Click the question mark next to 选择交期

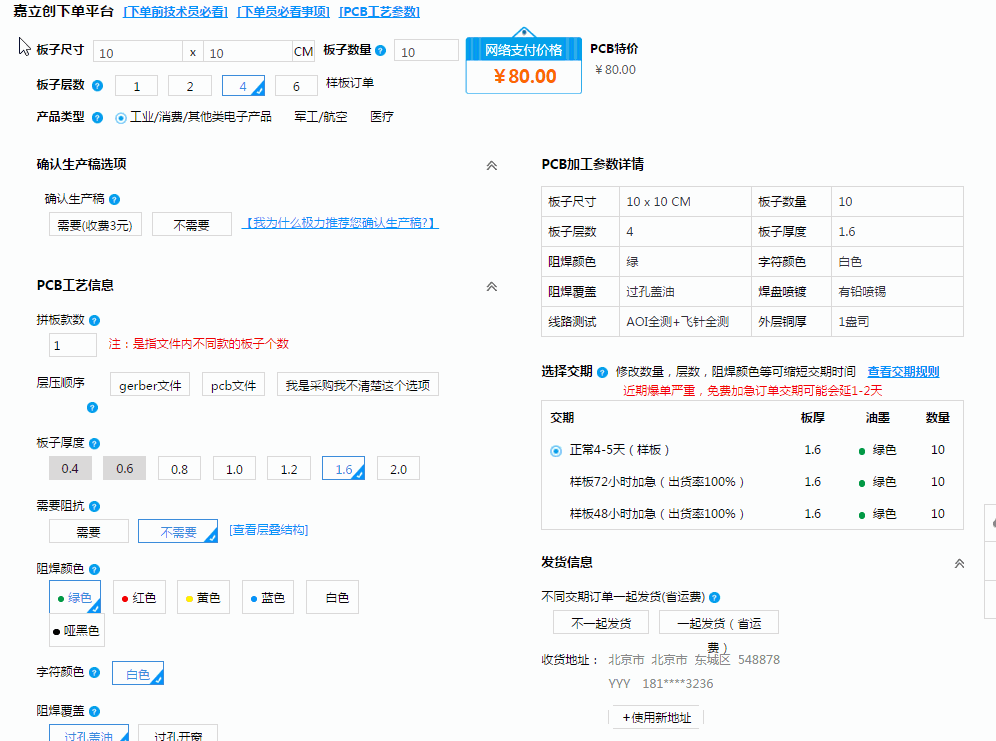tap(604, 371)
